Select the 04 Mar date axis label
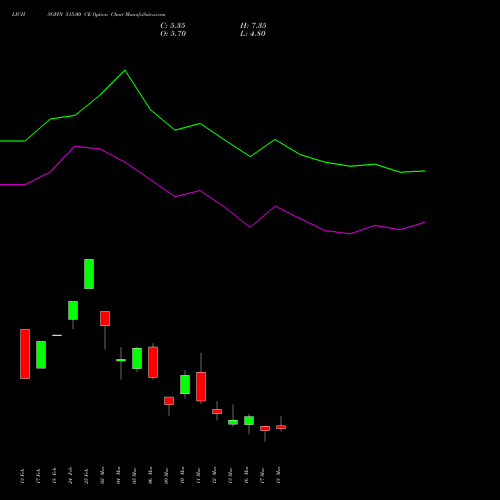The image size is (500, 500). (x=118, y=475)
